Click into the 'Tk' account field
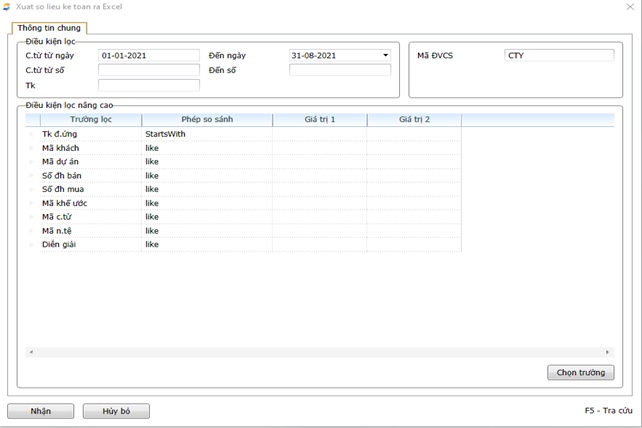The width and height of the screenshot is (642, 428). (x=148, y=85)
